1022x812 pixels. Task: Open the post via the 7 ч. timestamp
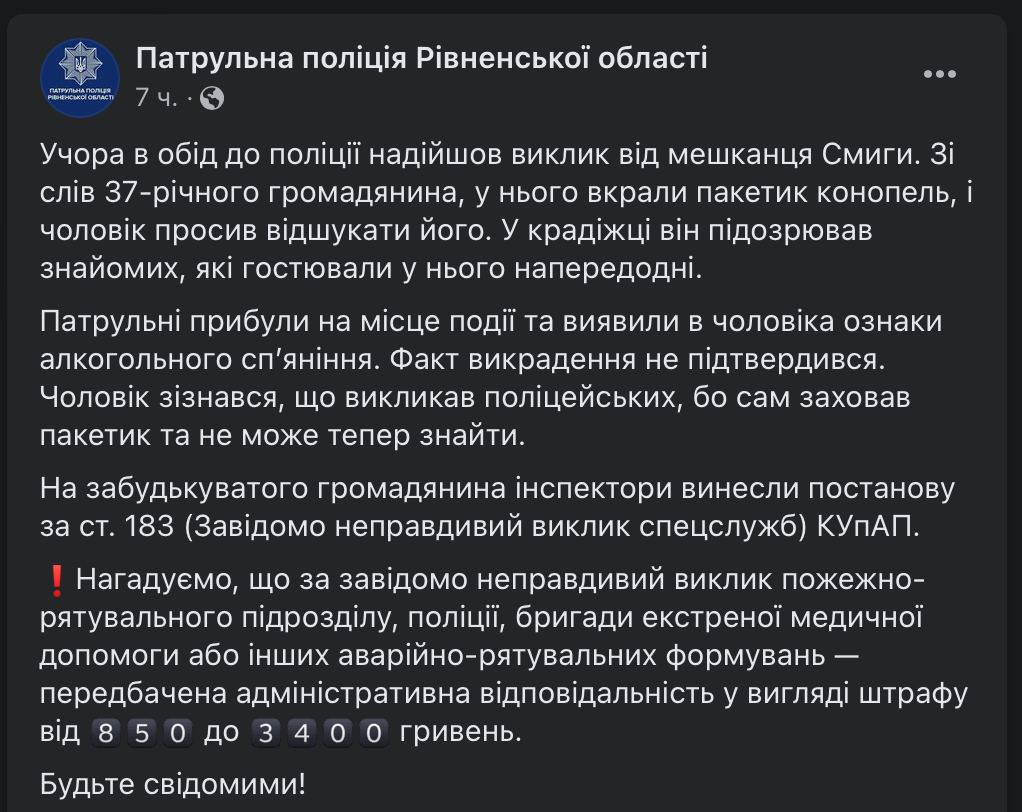[156, 98]
